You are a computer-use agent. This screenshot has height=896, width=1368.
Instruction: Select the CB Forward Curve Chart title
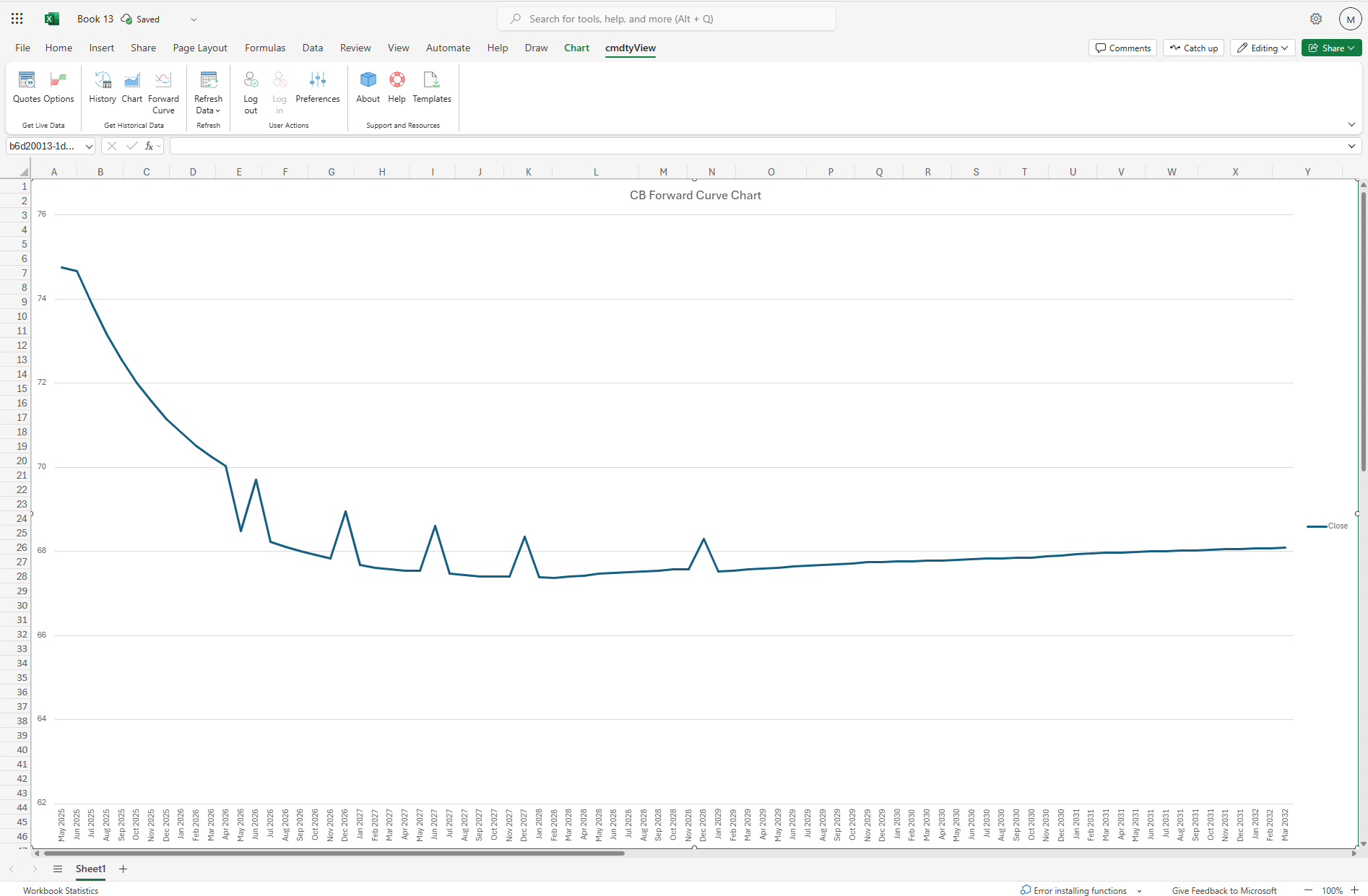tap(695, 196)
